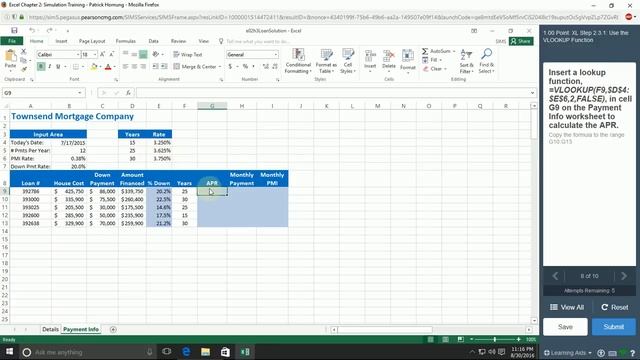The height and width of the screenshot is (360, 640).
Task: Toggle Wrap Text
Action: point(188,54)
